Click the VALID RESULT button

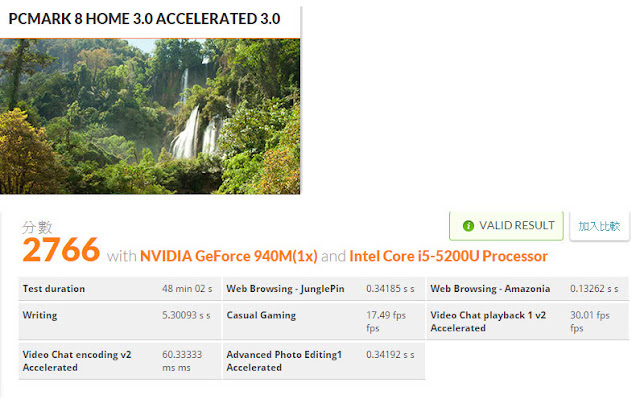[x=506, y=226]
